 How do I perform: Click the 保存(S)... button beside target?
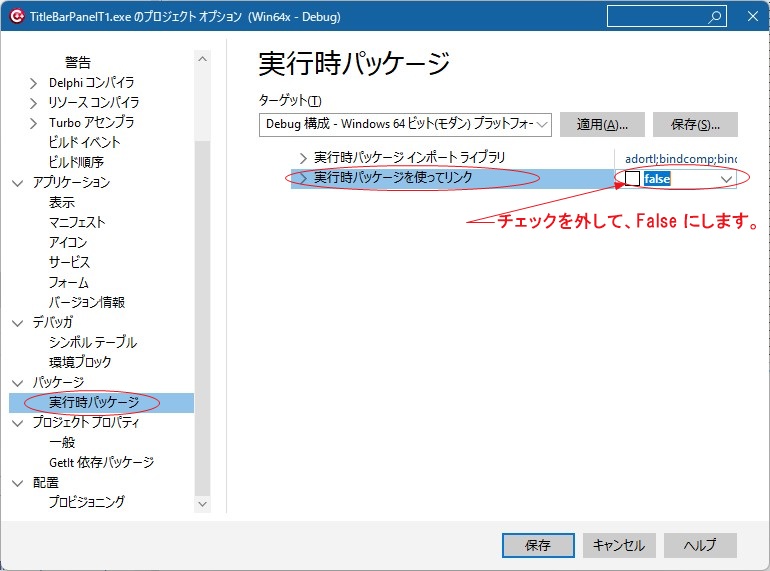(x=695, y=124)
